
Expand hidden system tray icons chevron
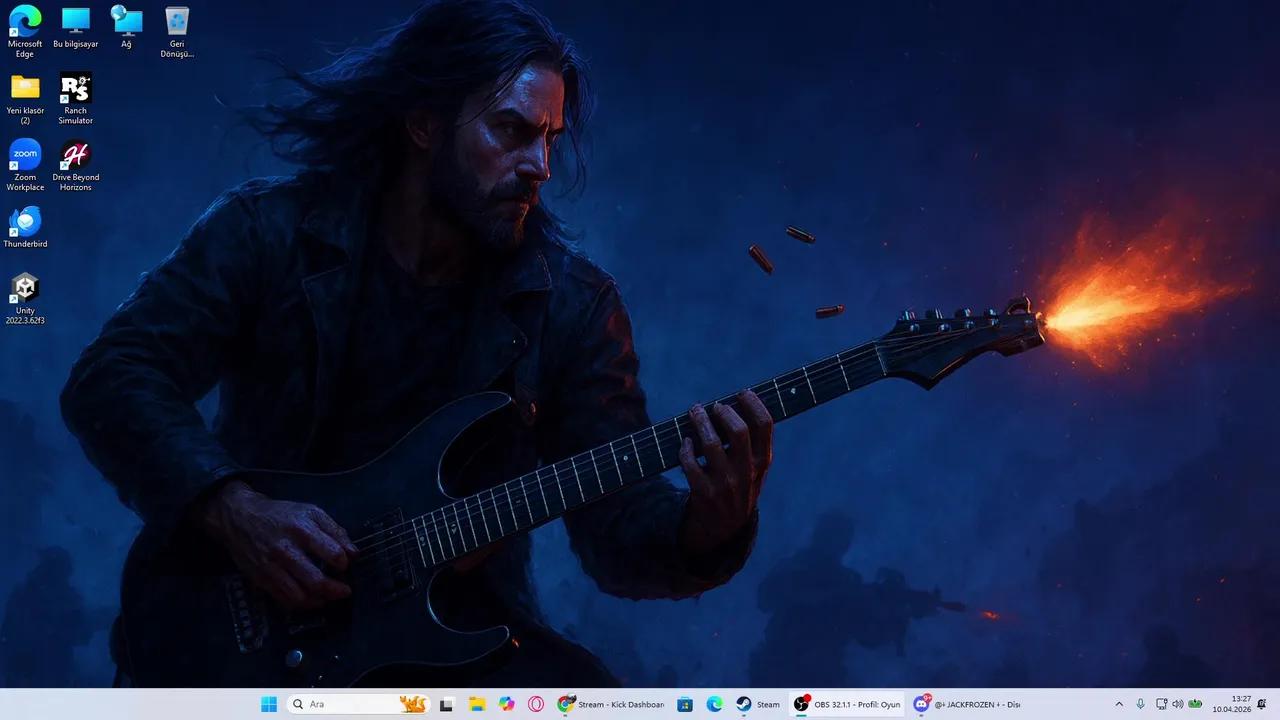1119,704
